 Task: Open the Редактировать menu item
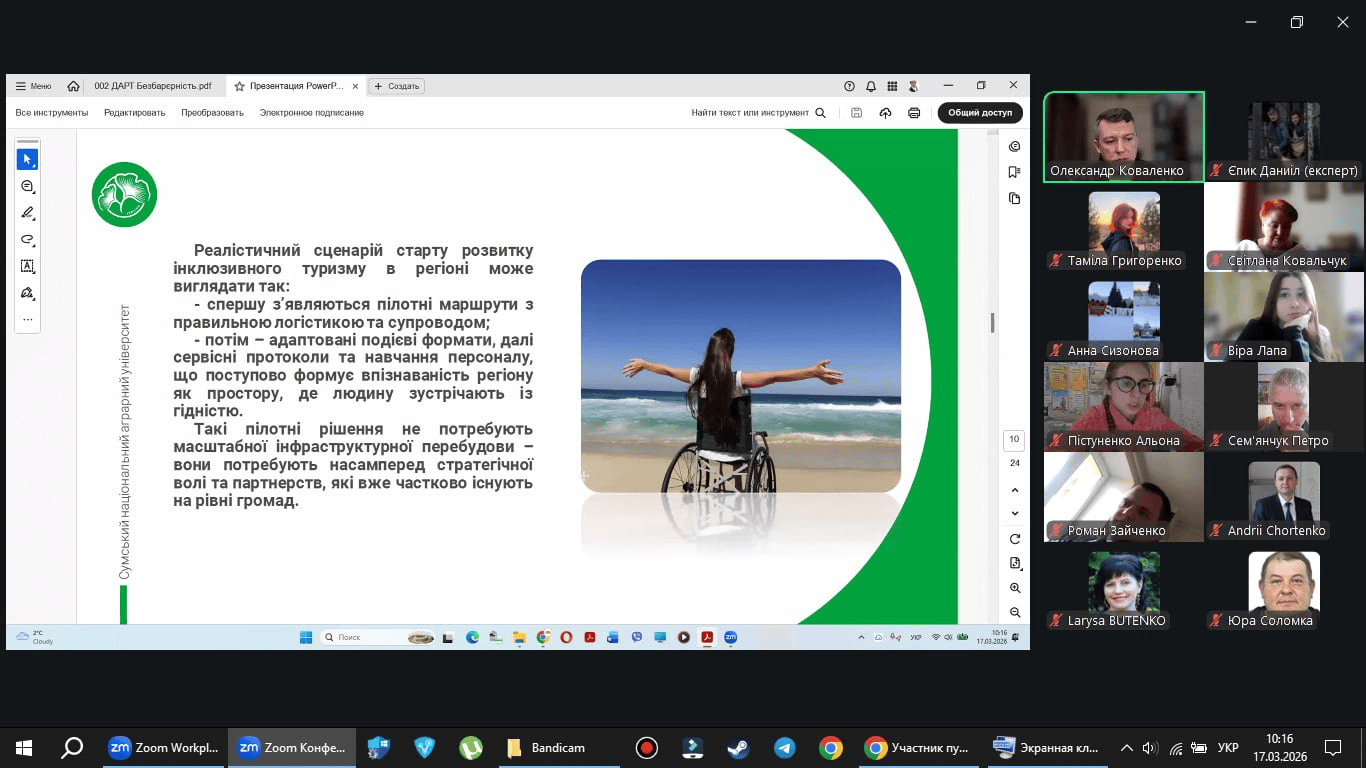(134, 113)
